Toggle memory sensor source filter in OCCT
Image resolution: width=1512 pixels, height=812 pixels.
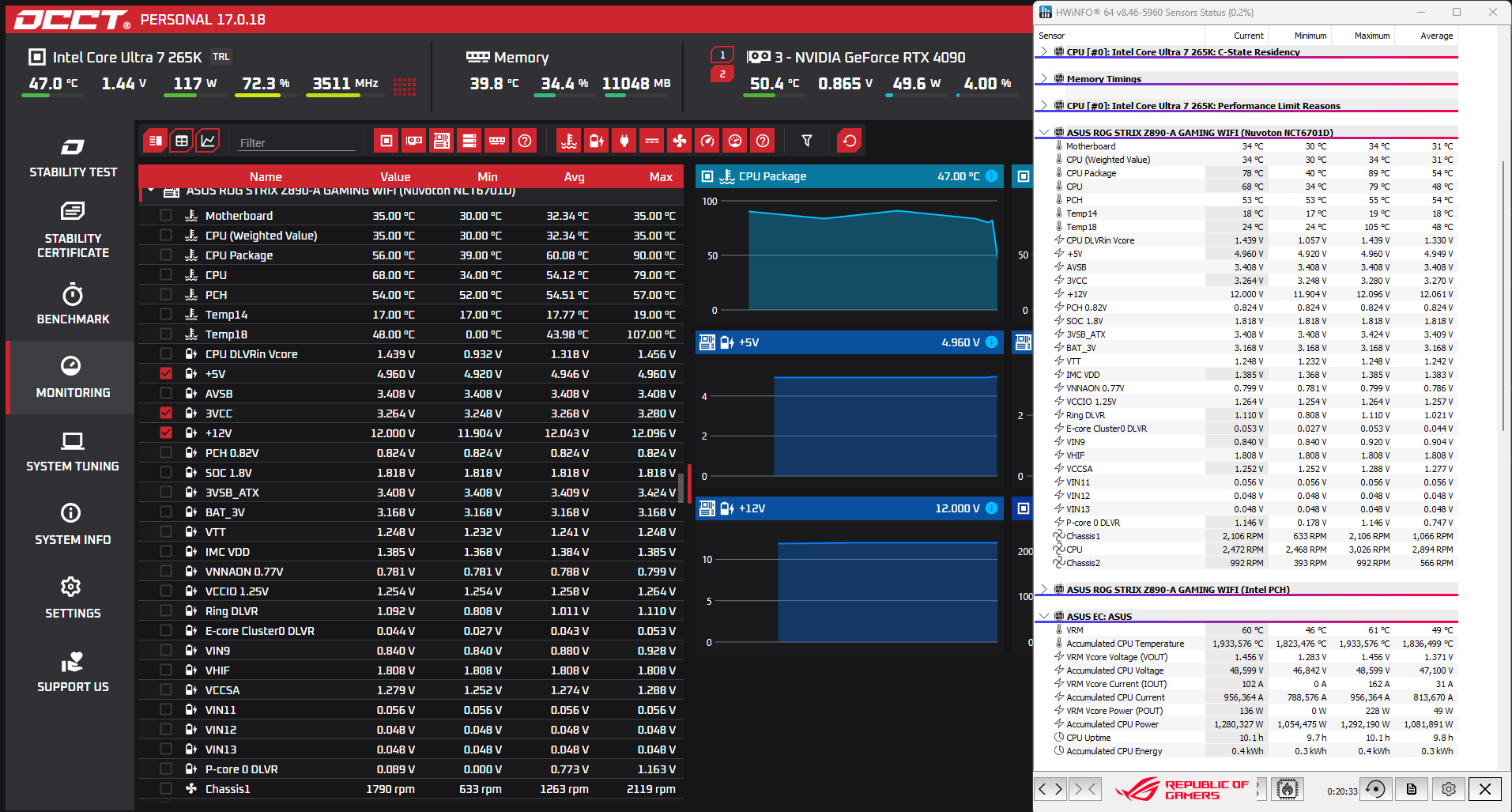pos(497,141)
